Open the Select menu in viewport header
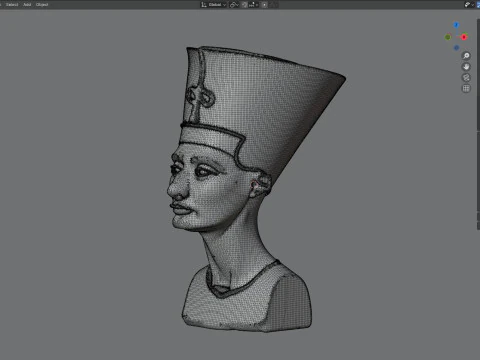Image resolution: width=480 pixels, height=360 pixels. 12,5
